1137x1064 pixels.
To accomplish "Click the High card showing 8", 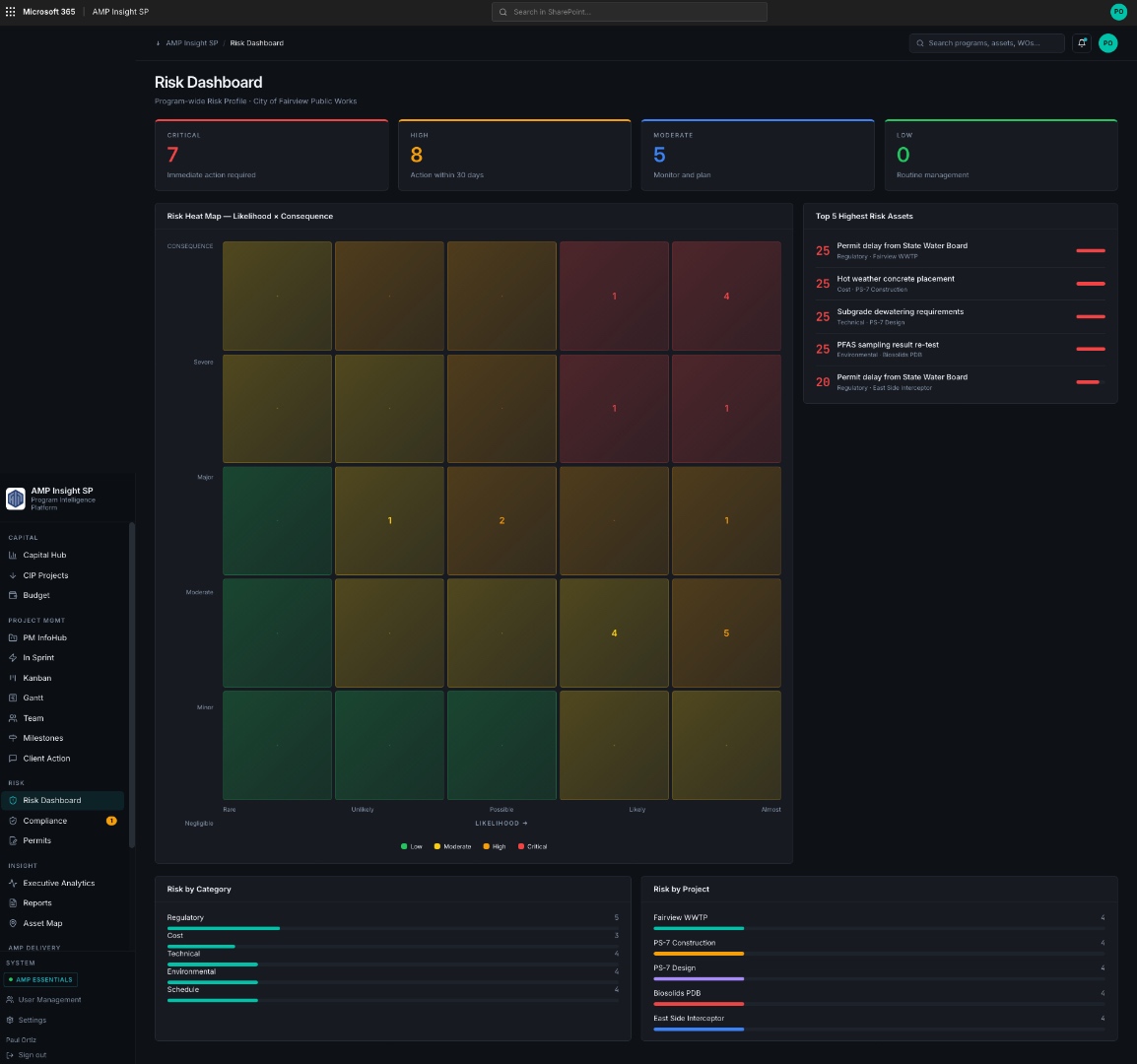I will 514,155.
